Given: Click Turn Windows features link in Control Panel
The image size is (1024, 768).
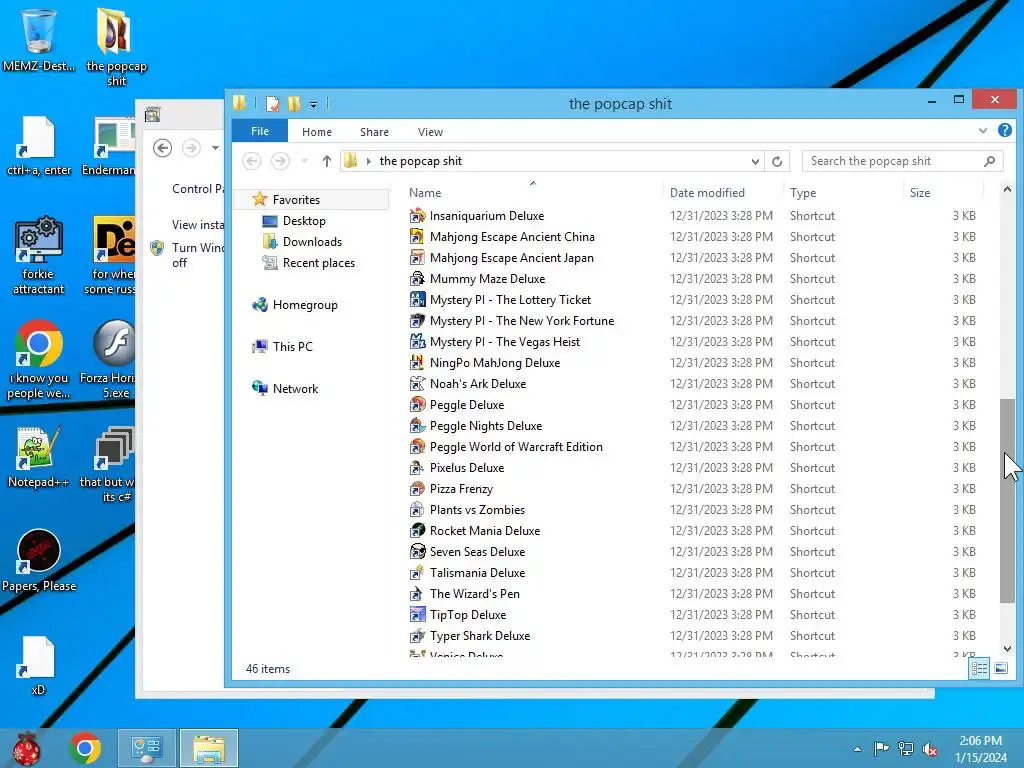Looking at the screenshot, I should click(x=198, y=255).
